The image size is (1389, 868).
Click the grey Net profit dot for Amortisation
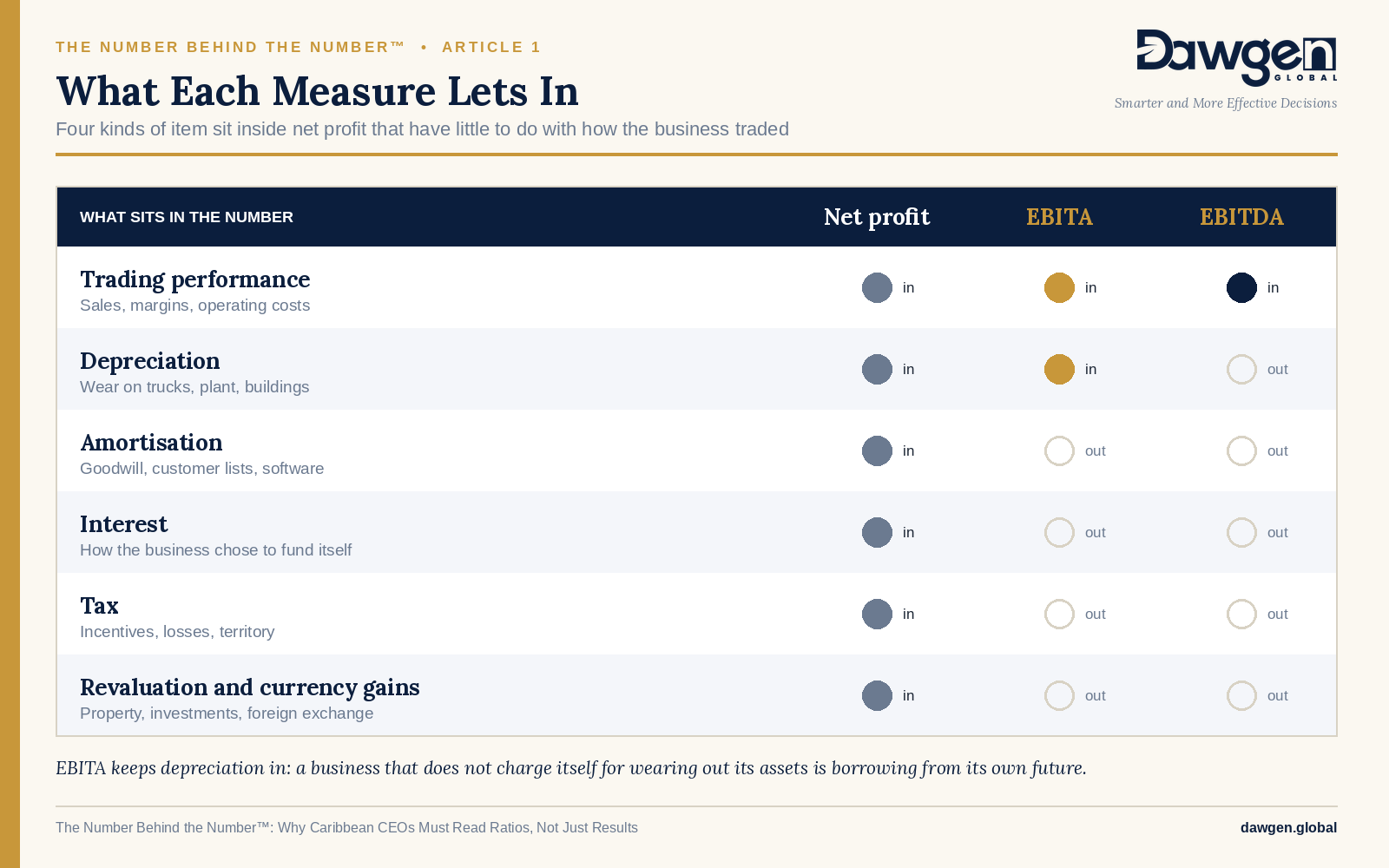(x=877, y=450)
